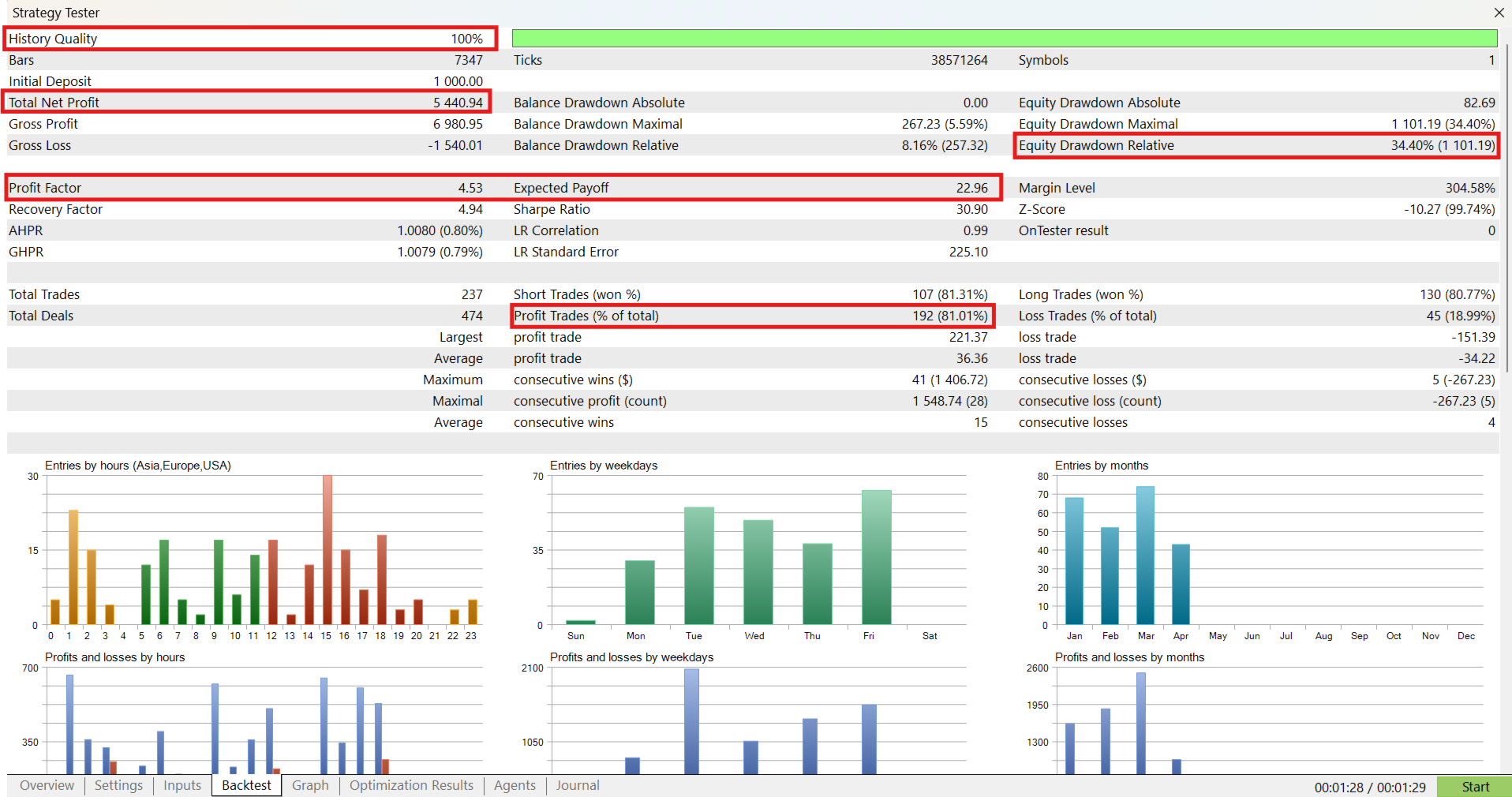
Task: Click the Profit Trades (% of total) row
Action: pos(751,316)
